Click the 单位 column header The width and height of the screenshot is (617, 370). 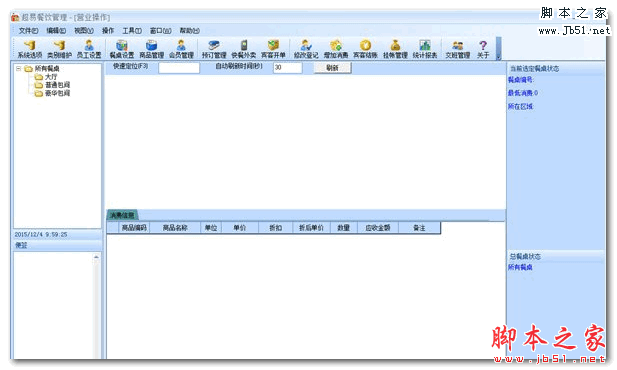pyautogui.click(x=211, y=228)
